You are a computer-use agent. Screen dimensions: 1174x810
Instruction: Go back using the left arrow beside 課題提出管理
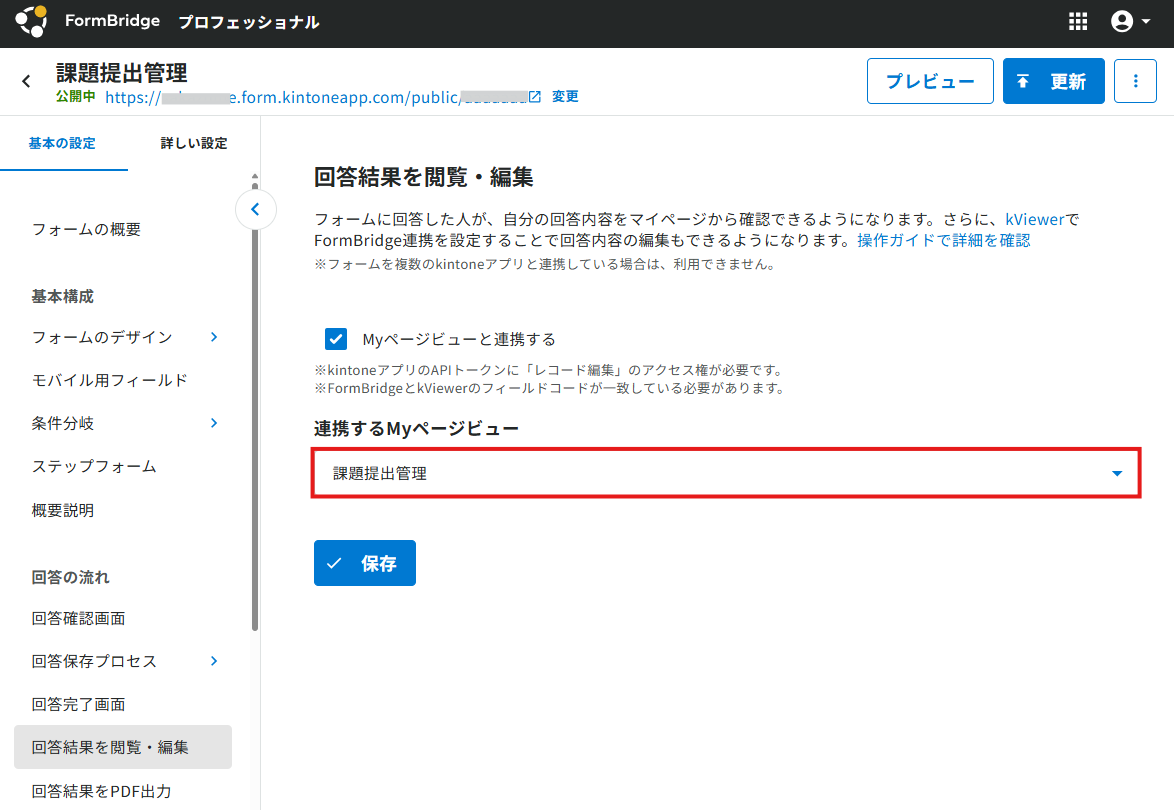[x=26, y=81]
